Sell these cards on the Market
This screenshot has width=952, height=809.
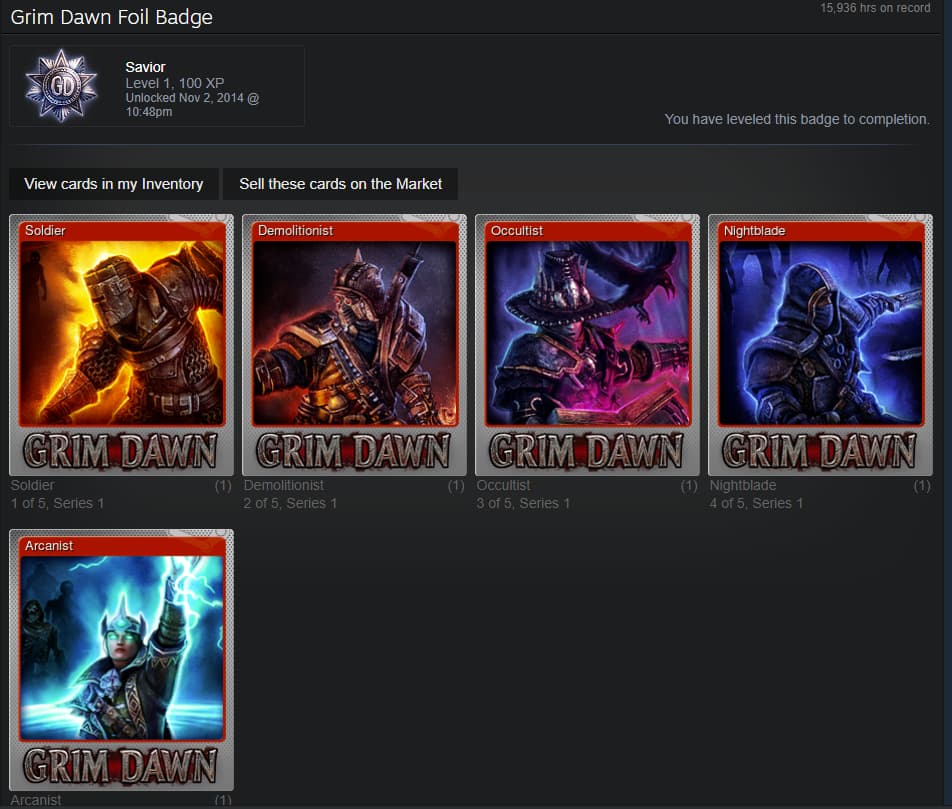click(340, 184)
